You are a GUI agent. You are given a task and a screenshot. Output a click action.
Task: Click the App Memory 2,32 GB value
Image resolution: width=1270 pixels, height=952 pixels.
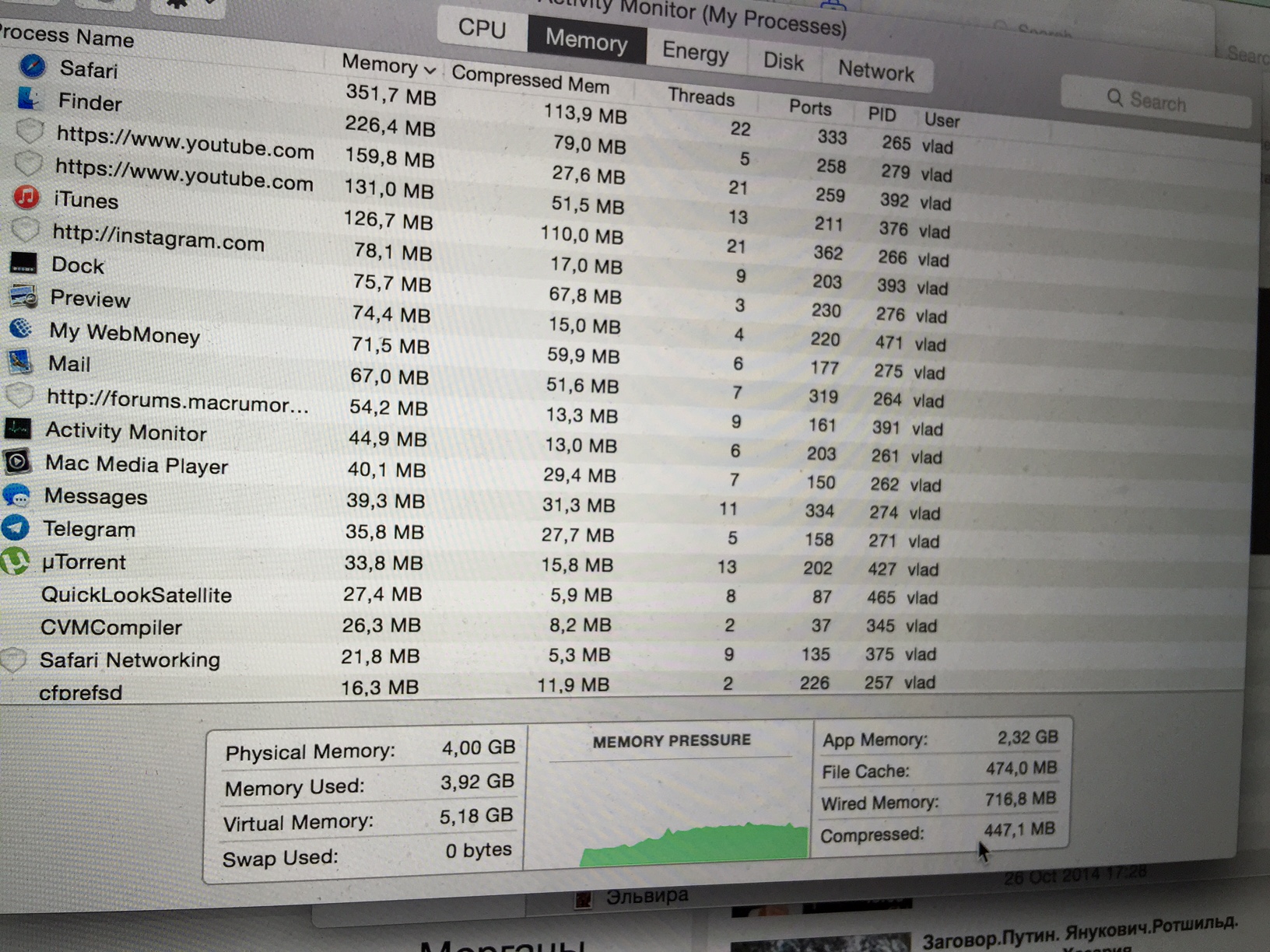tap(1027, 737)
